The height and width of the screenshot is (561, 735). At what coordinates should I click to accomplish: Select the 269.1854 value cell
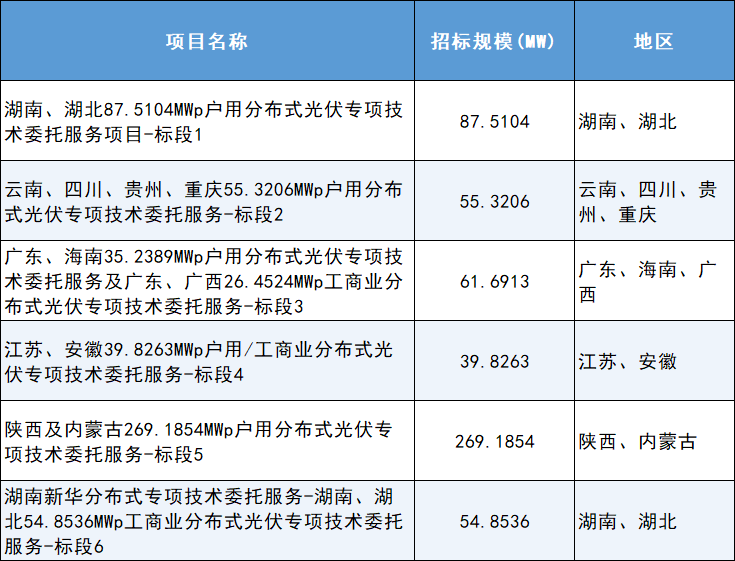[494, 441]
